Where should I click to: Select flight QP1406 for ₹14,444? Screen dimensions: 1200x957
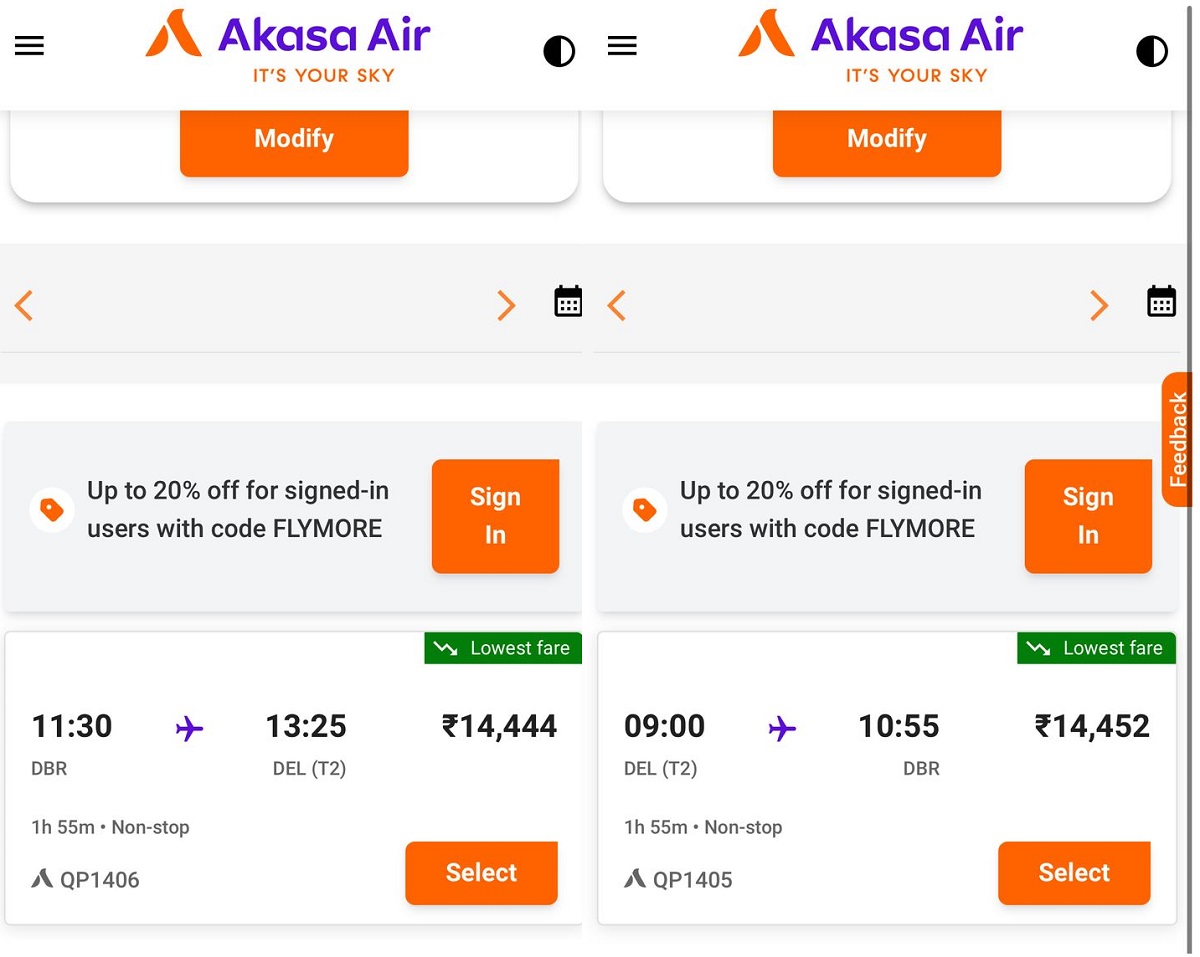click(x=481, y=873)
